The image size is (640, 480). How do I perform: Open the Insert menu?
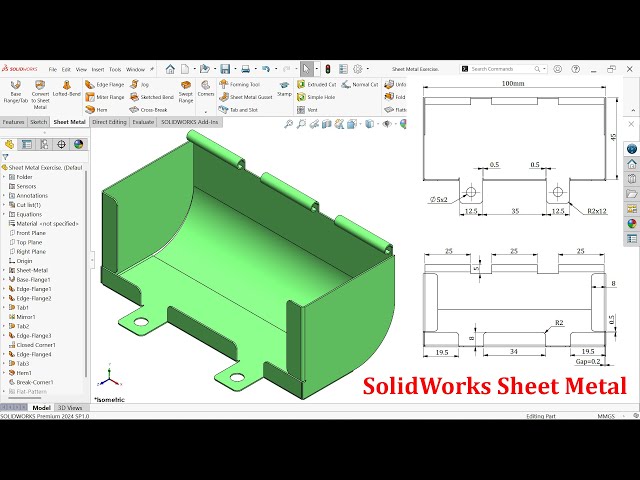tap(98, 69)
